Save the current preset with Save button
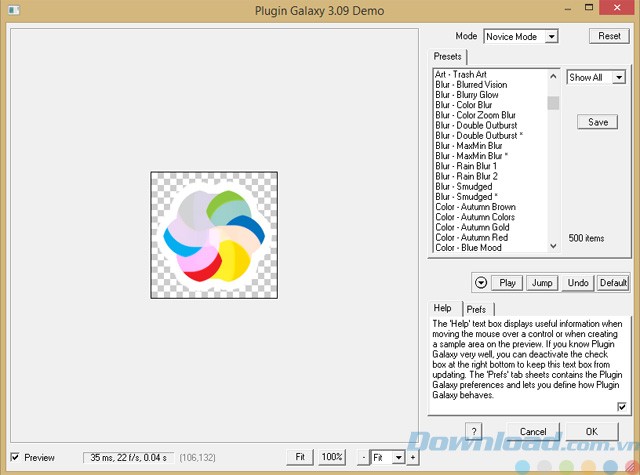 [x=597, y=122]
